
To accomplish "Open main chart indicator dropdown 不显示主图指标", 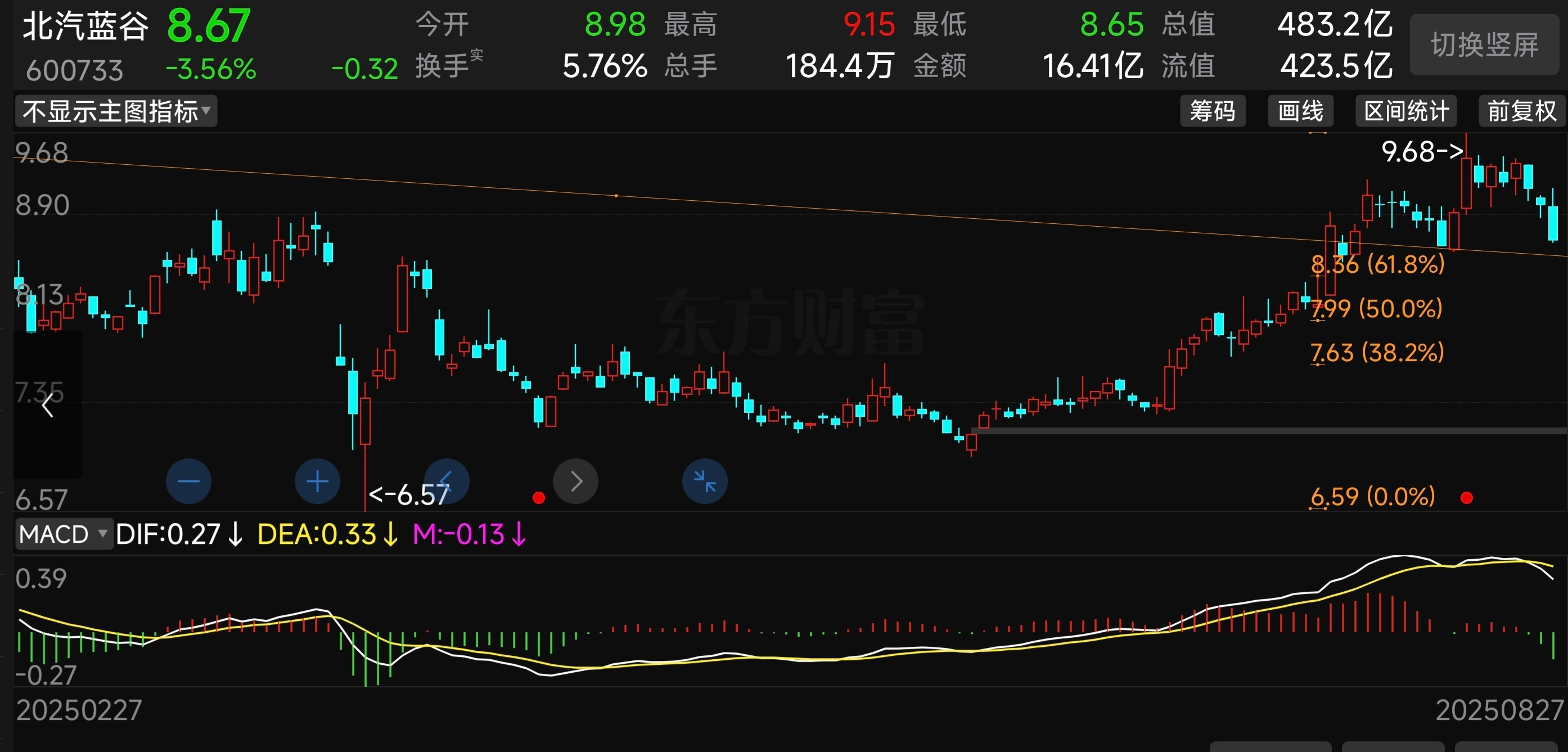I will [x=116, y=111].
